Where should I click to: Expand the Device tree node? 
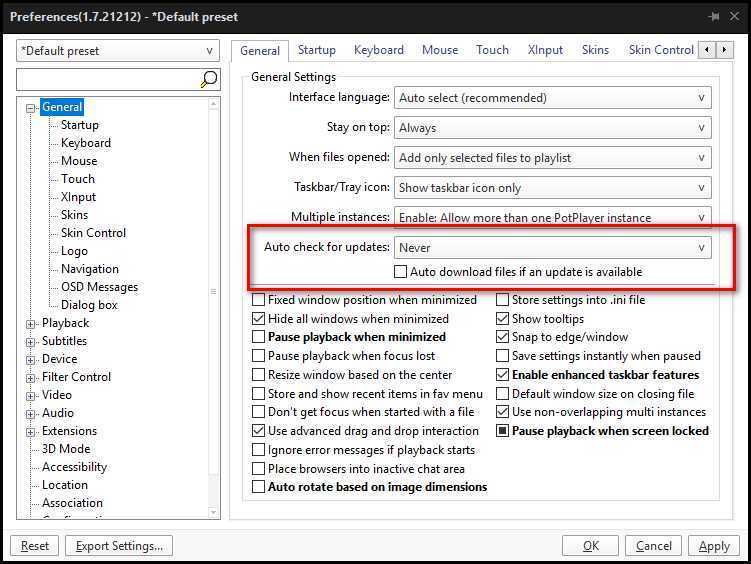(30, 360)
